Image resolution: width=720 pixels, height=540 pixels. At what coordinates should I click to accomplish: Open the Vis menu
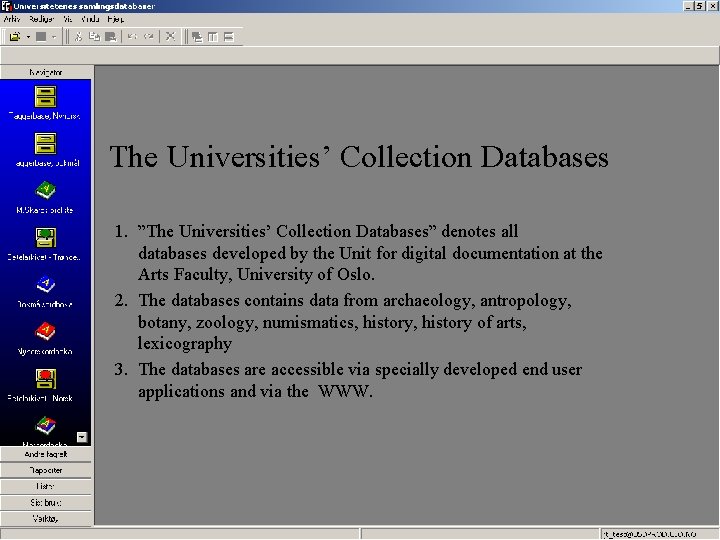(68, 19)
